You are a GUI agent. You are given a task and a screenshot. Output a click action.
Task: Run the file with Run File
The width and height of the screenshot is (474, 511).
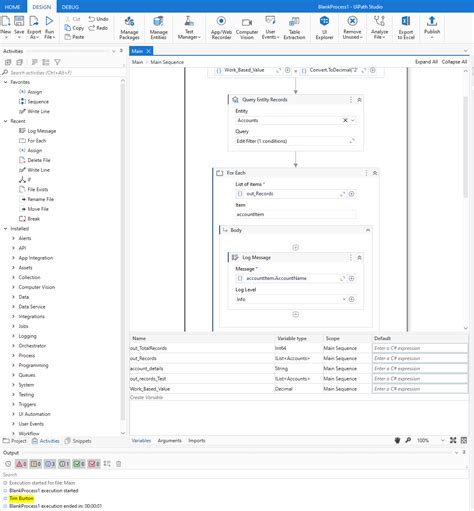pos(49,27)
